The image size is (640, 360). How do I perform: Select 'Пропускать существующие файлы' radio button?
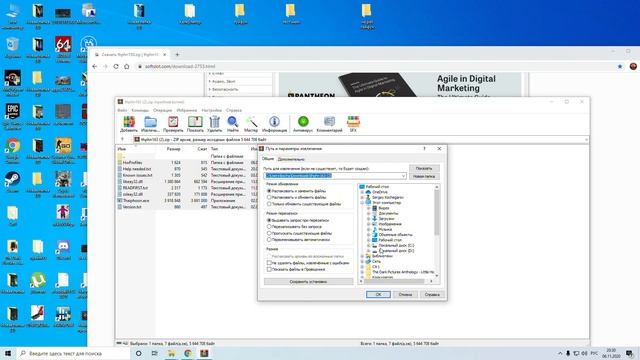[x=269, y=233]
